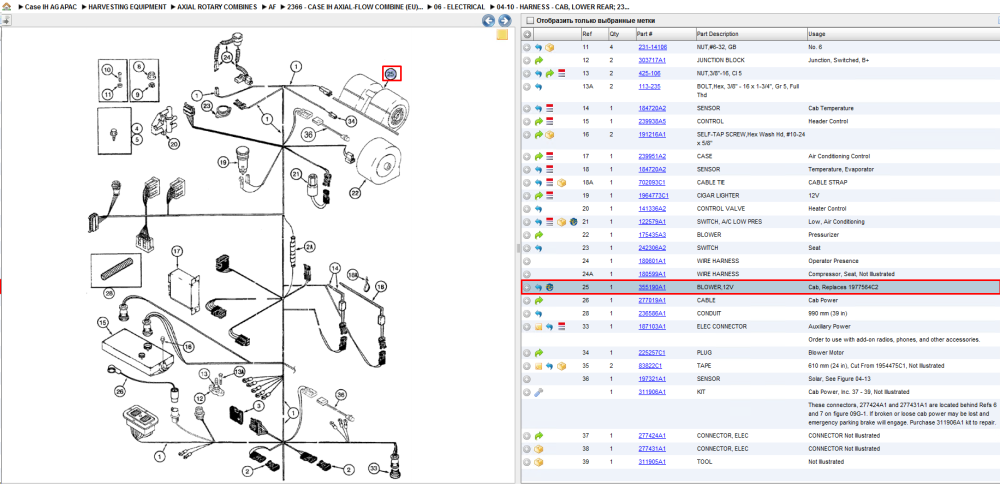Select 'Heater Control' usage text

click(827, 209)
